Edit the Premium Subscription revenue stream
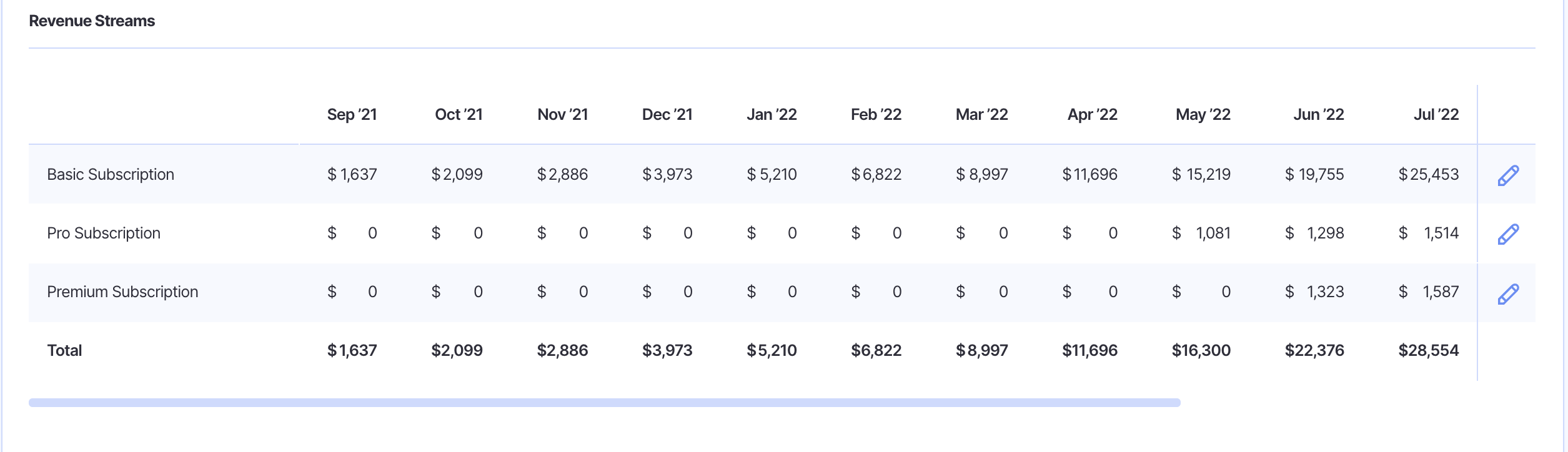 [x=1508, y=293]
